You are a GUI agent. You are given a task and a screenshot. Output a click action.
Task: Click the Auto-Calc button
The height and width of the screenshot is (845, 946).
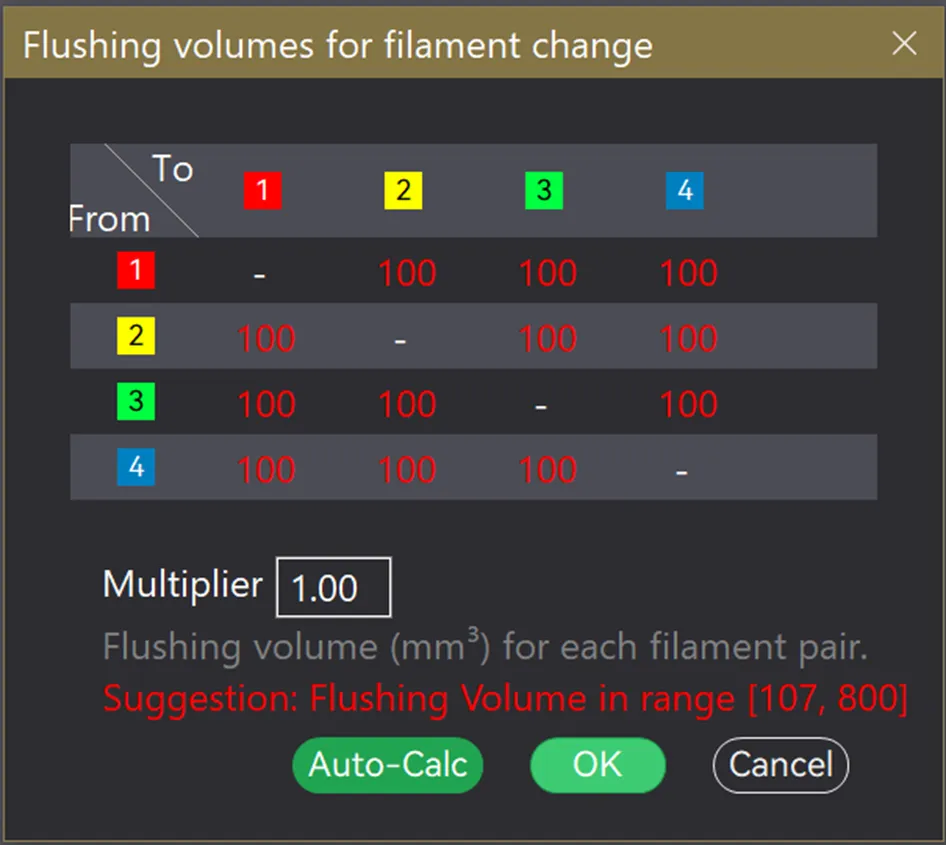click(387, 765)
